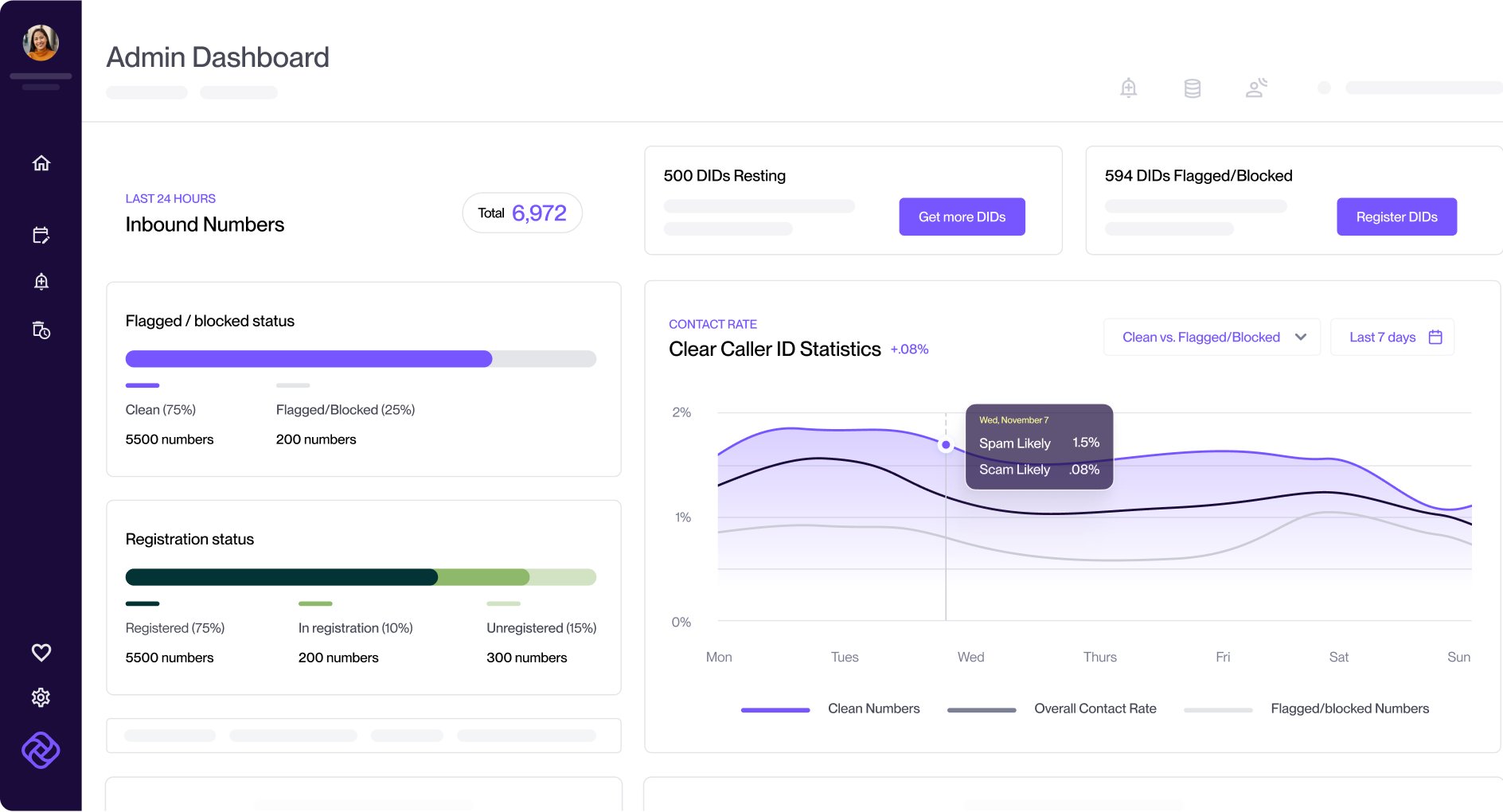Viewport: 1503px width, 812px height.
Task: Toggle the Overall Contact Rate legend item
Action: click(x=1095, y=709)
